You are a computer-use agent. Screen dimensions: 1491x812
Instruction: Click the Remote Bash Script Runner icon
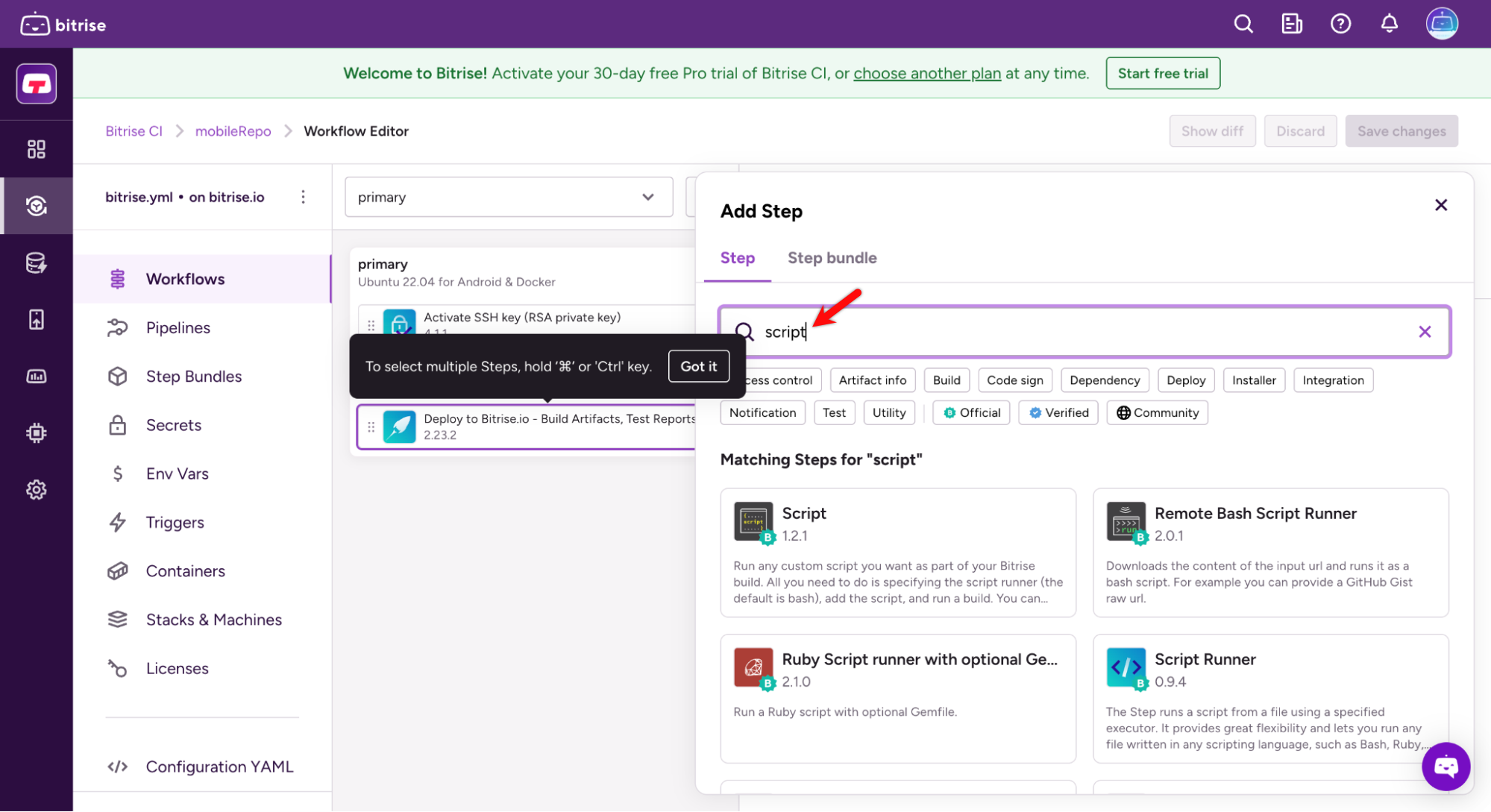(x=1126, y=521)
